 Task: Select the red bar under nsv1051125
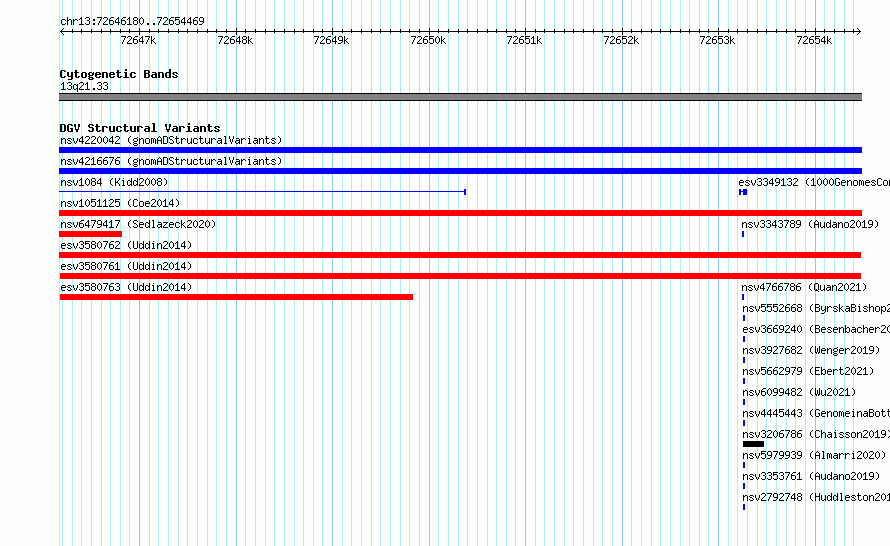tap(460, 213)
